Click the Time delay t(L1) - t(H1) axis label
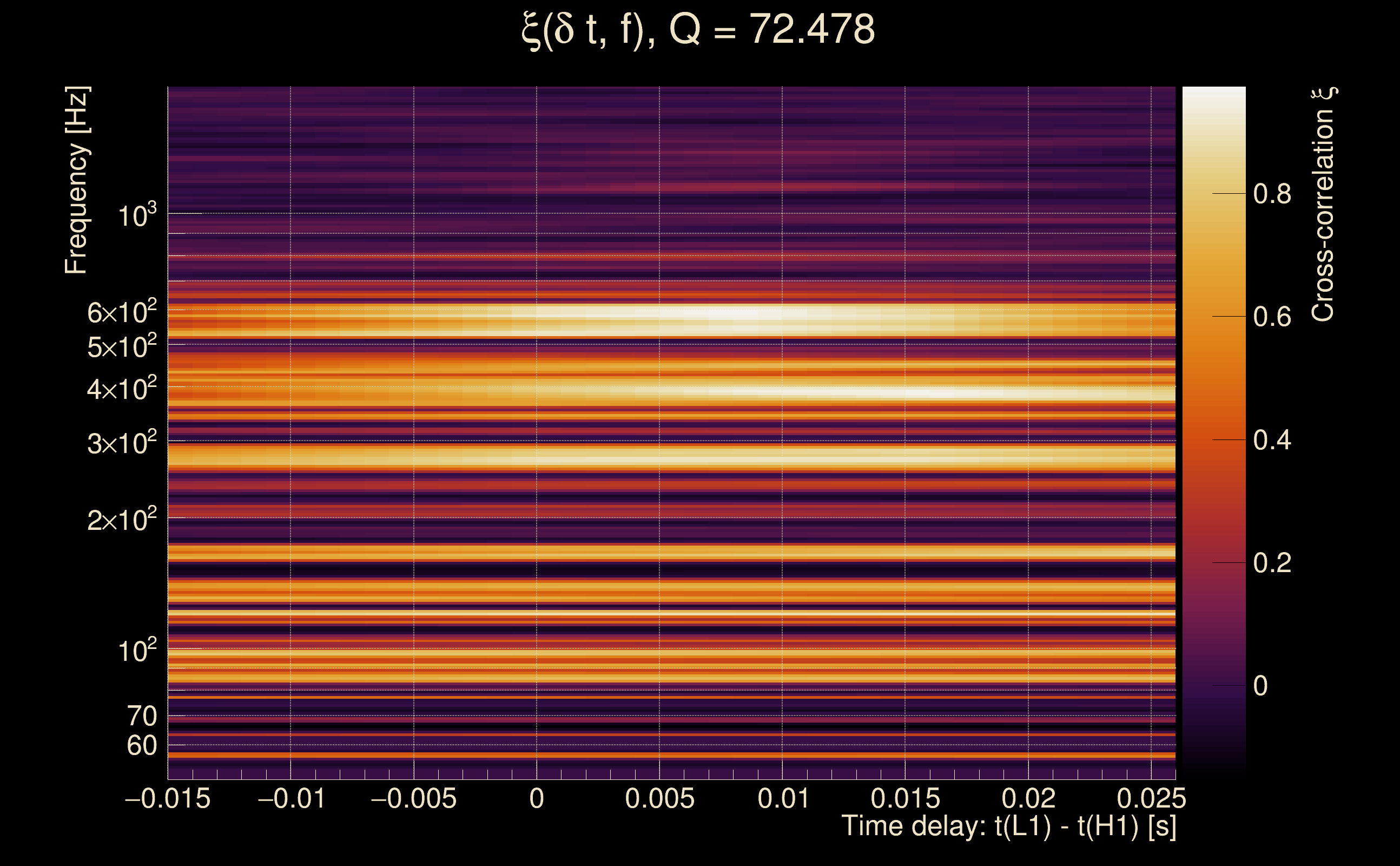The width and height of the screenshot is (1400, 866). point(1008,826)
